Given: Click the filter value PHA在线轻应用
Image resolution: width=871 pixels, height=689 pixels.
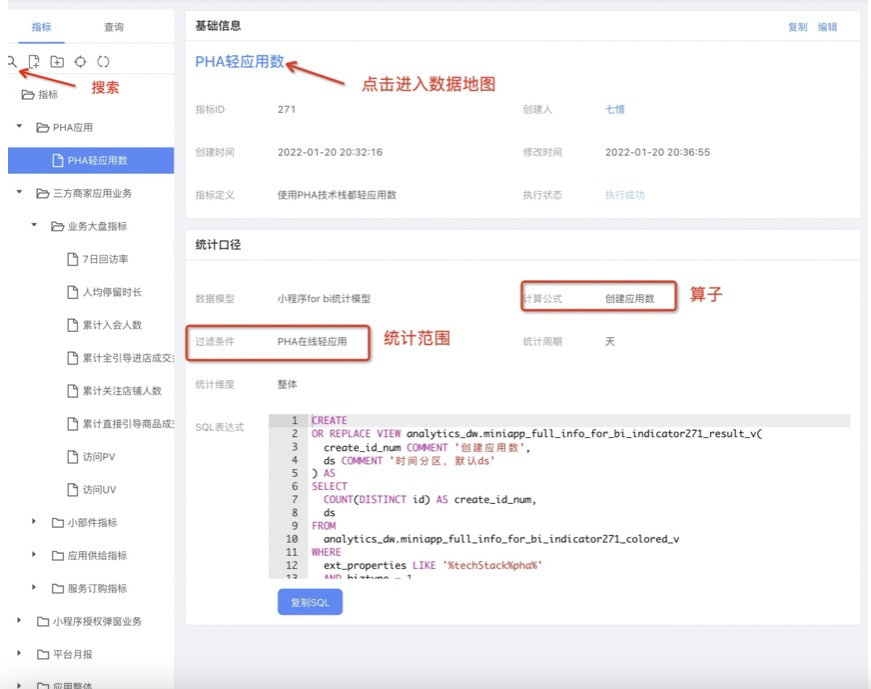Looking at the screenshot, I should 312,341.
